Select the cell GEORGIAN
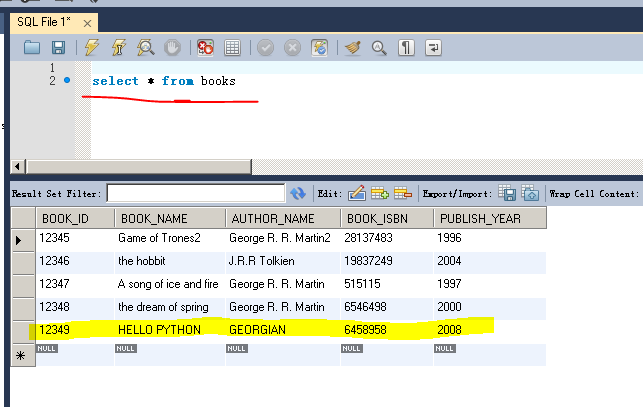The image size is (643, 407). coord(283,330)
